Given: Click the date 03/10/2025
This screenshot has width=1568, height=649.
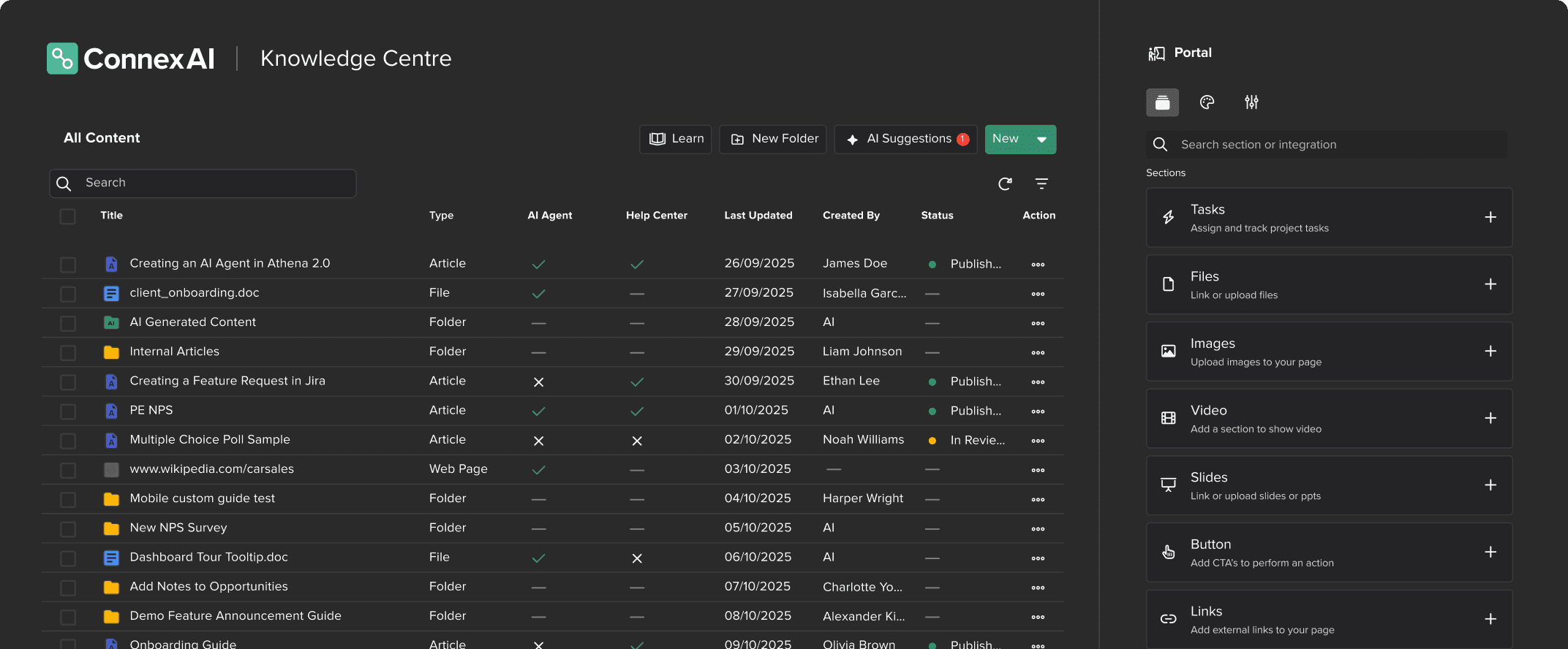Looking at the screenshot, I should (x=758, y=469).
